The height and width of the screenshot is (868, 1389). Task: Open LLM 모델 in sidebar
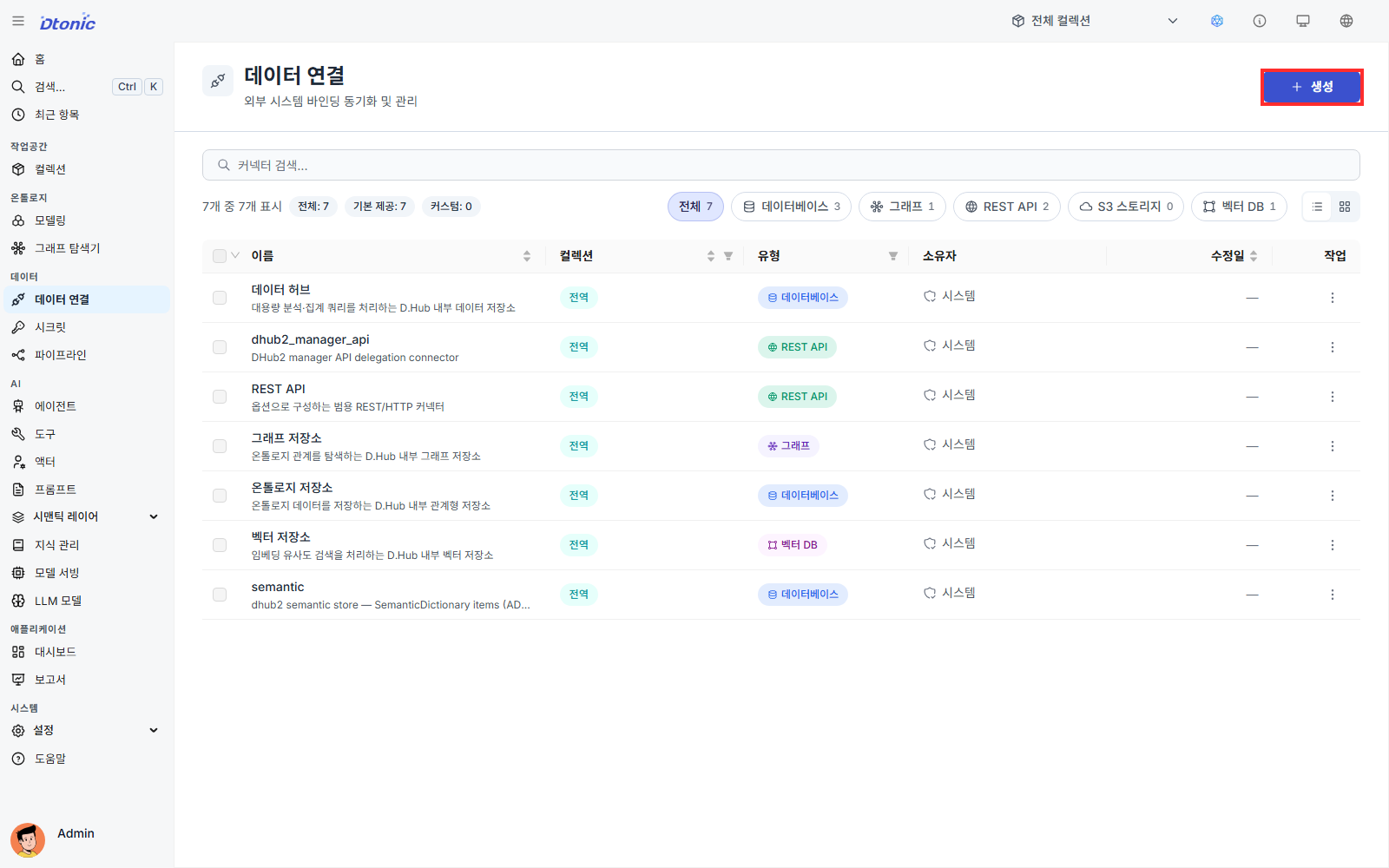click(x=87, y=601)
